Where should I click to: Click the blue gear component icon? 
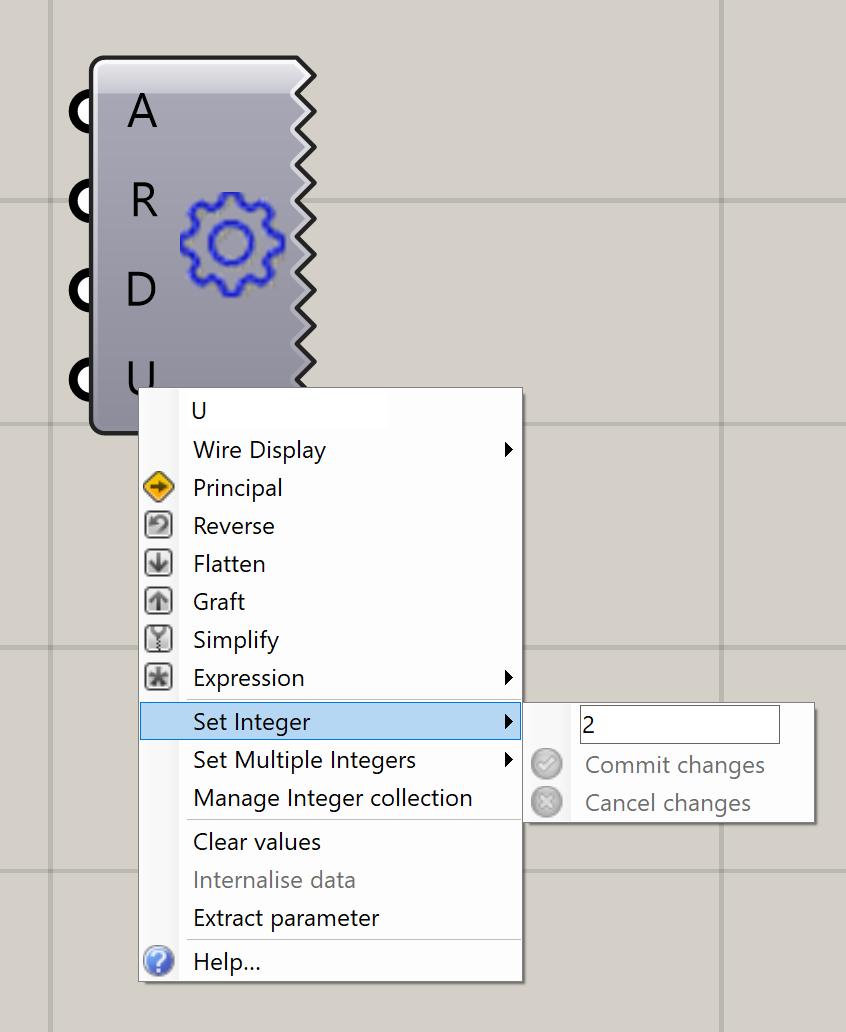point(232,243)
